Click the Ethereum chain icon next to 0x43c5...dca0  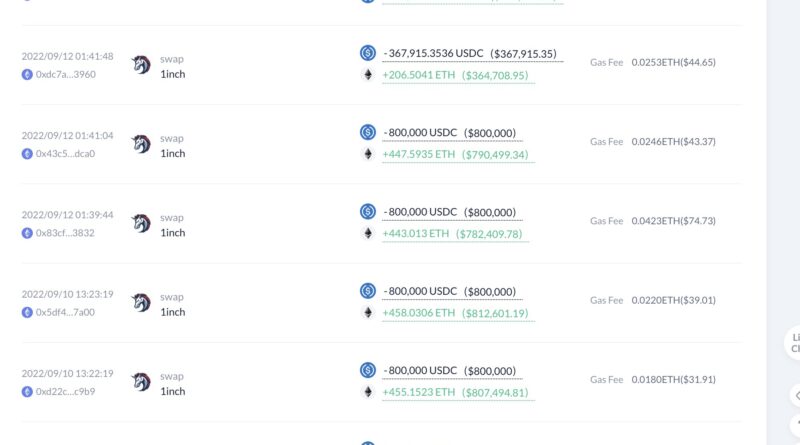[x=27, y=154]
